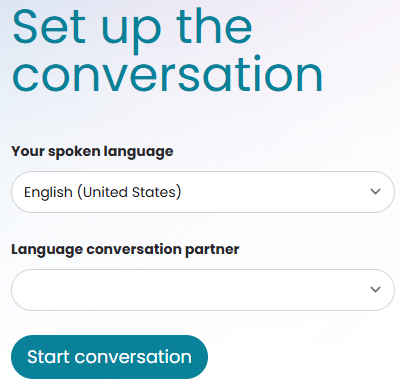Click the Start conversation button
The width and height of the screenshot is (400, 384).
(x=109, y=357)
